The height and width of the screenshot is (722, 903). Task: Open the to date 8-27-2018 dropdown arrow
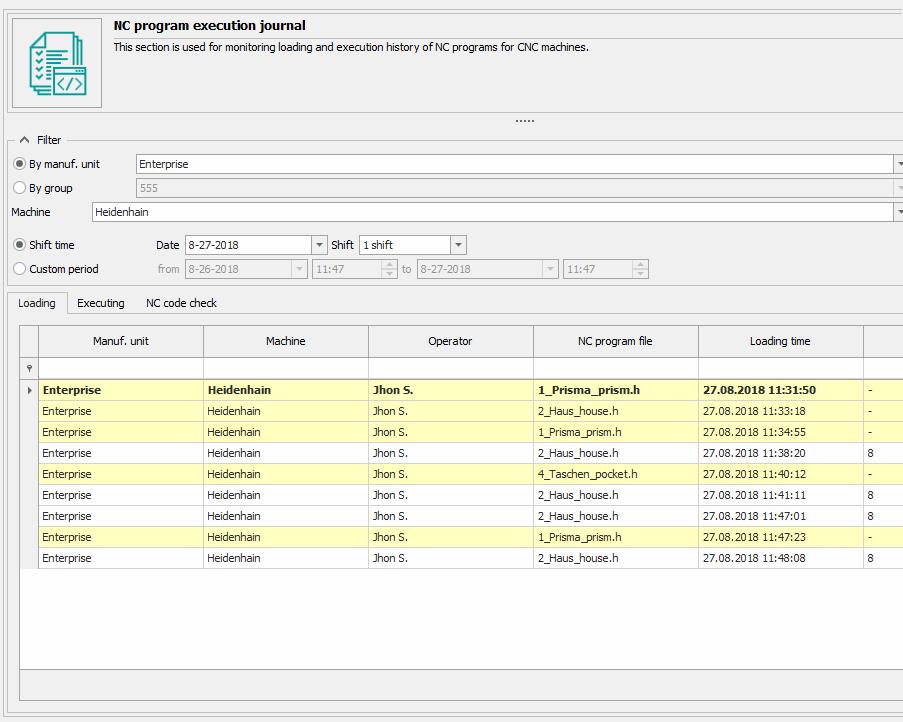point(550,269)
